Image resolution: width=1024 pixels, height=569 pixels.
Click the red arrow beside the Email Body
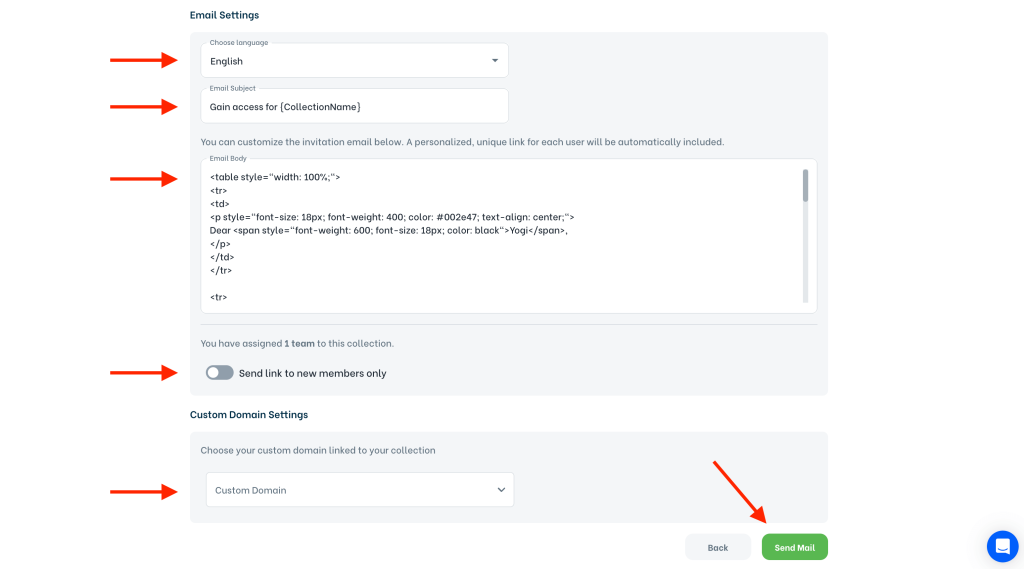[x=143, y=179]
